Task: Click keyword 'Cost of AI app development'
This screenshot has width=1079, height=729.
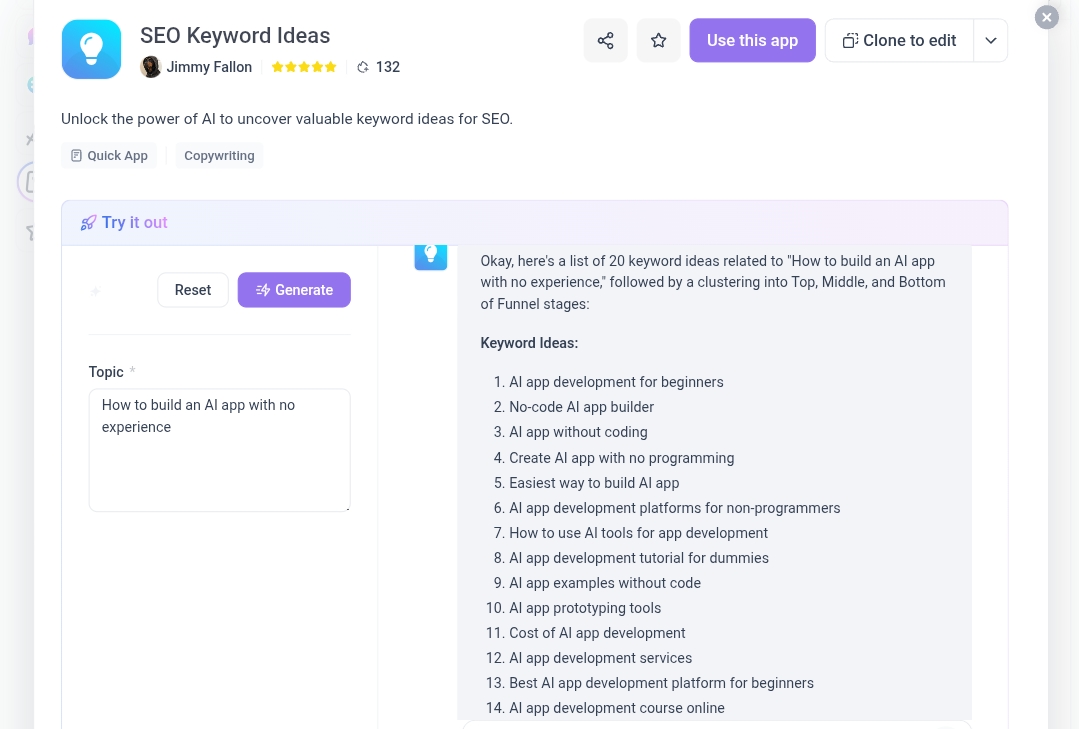Action: [x=597, y=633]
